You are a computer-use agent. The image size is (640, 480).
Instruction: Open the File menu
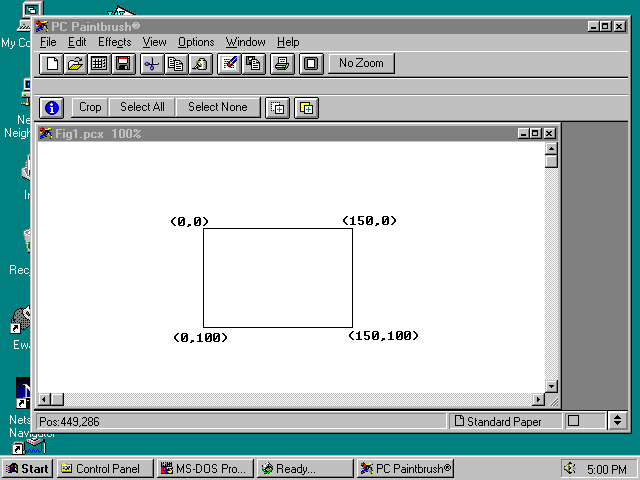point(48,42)
